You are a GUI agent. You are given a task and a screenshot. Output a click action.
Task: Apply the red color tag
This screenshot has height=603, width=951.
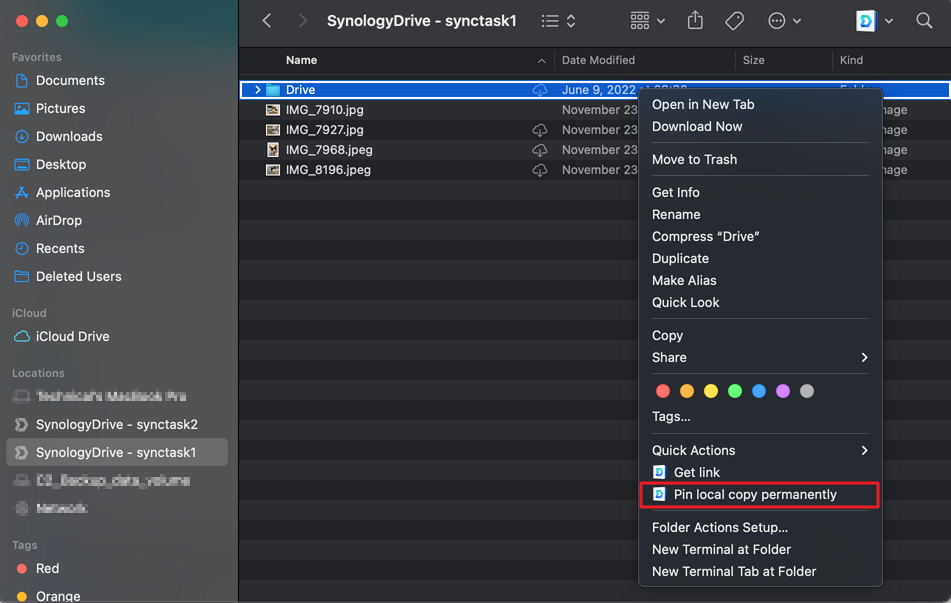tap(662, 391)
